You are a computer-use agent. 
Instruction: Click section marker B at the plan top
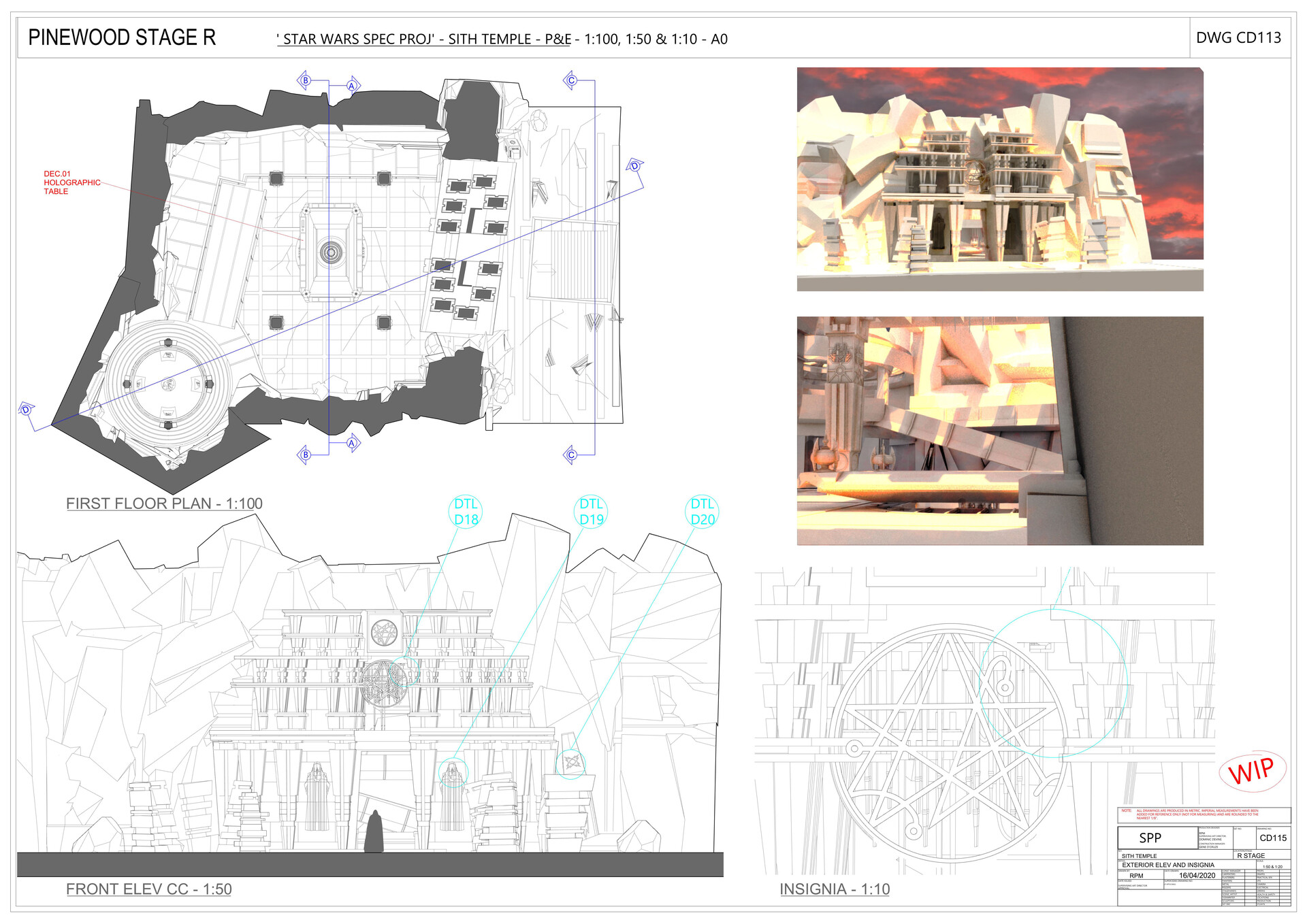306,79
